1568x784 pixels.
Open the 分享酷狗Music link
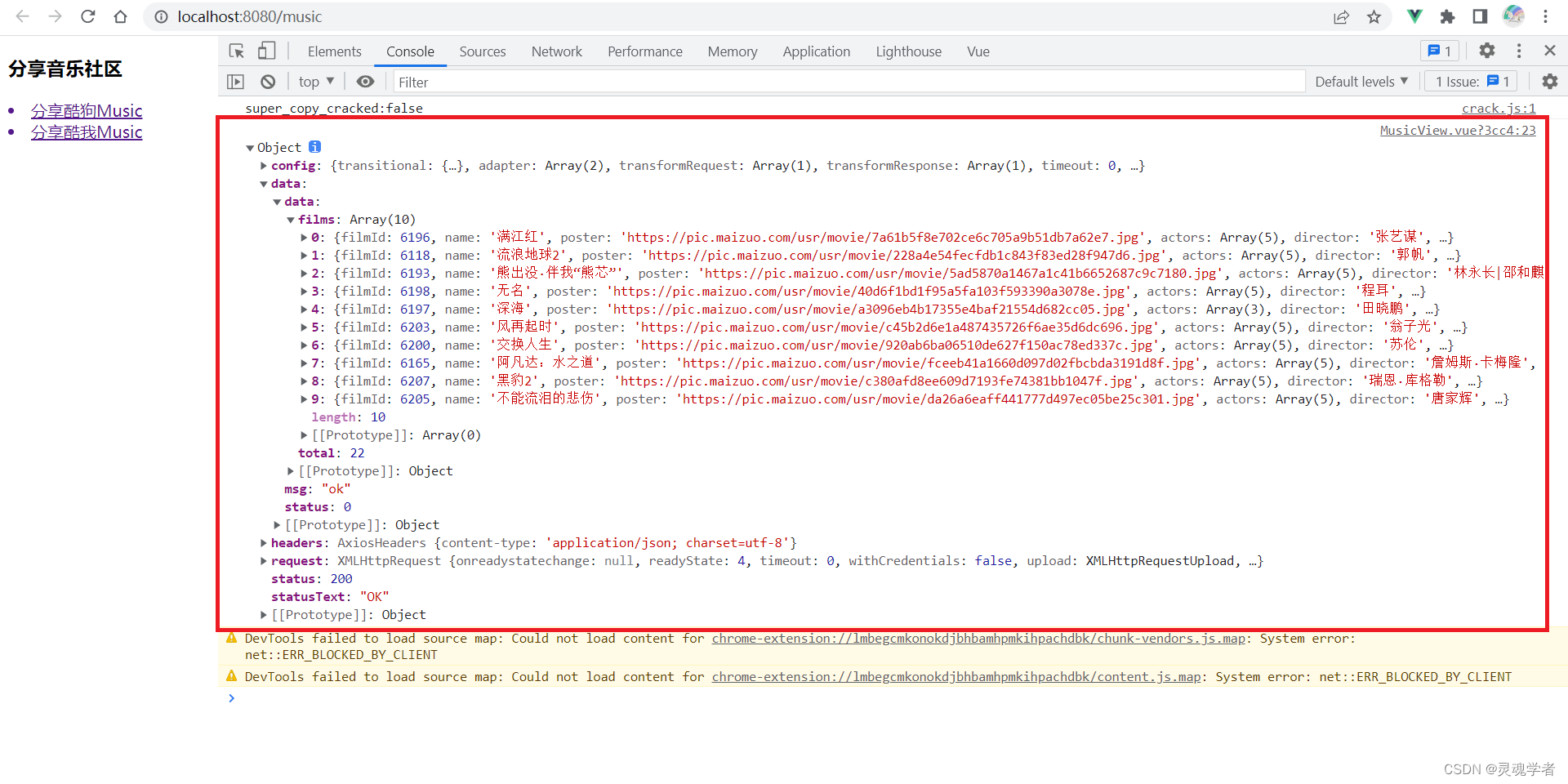tap(87, 110)
